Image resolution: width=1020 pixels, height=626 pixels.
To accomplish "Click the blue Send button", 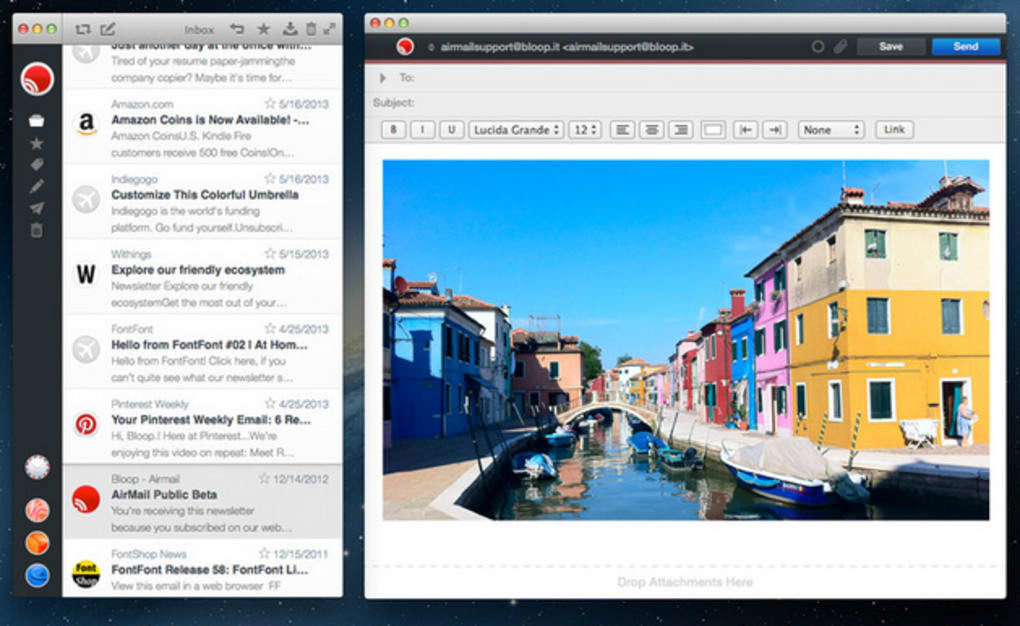I will pyautogui.click(x=965, y=47).
